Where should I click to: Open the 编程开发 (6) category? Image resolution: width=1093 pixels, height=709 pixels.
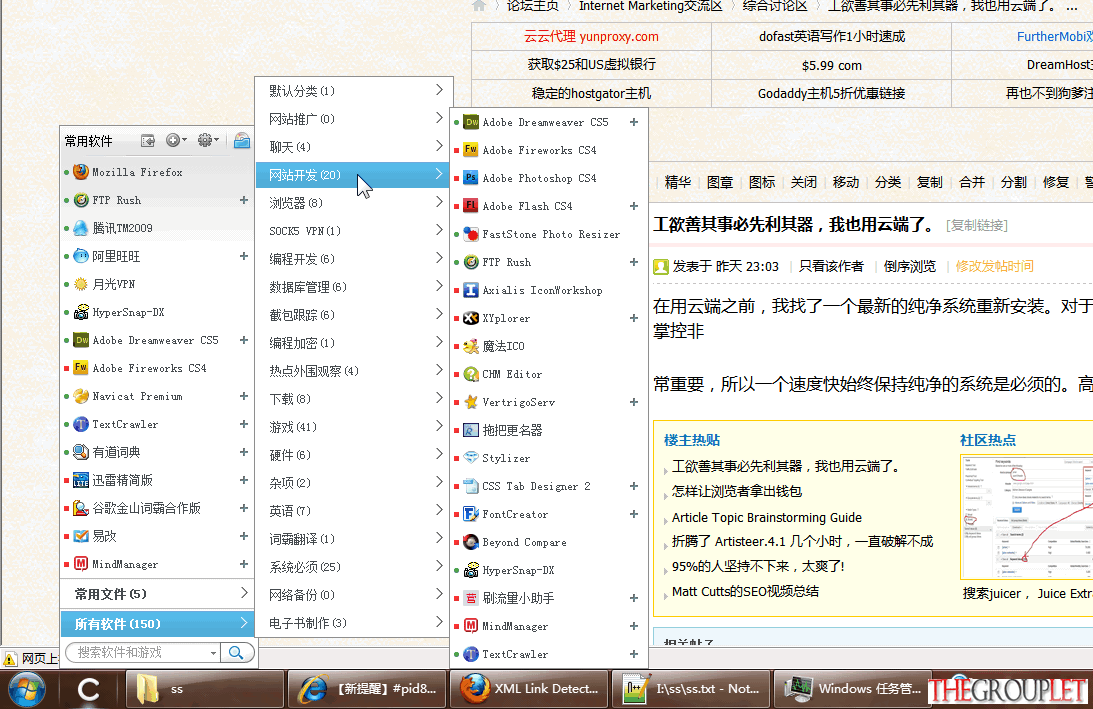[x=354, y=259]
